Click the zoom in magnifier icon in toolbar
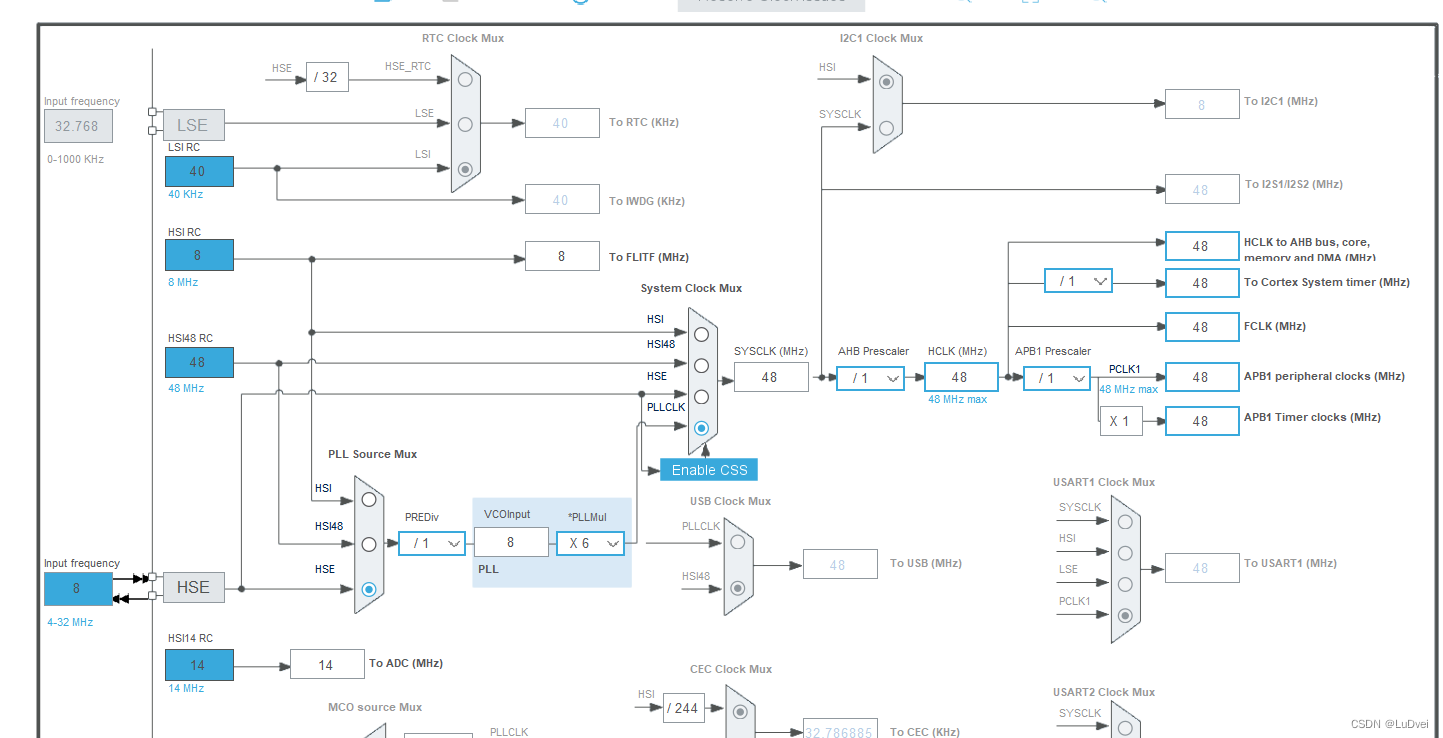 964,5
